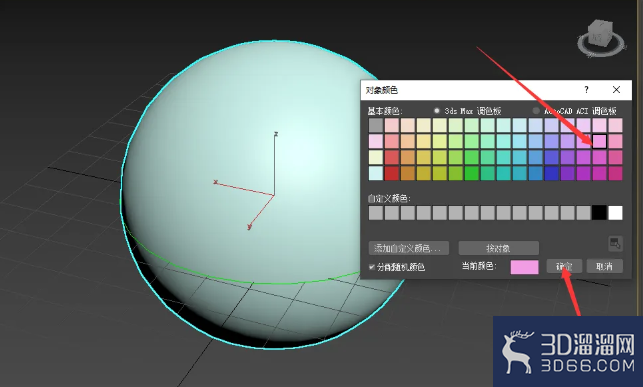Select the pale yellow swatch in the first palette column
The image size is (643, 387).
pos(376,157)
